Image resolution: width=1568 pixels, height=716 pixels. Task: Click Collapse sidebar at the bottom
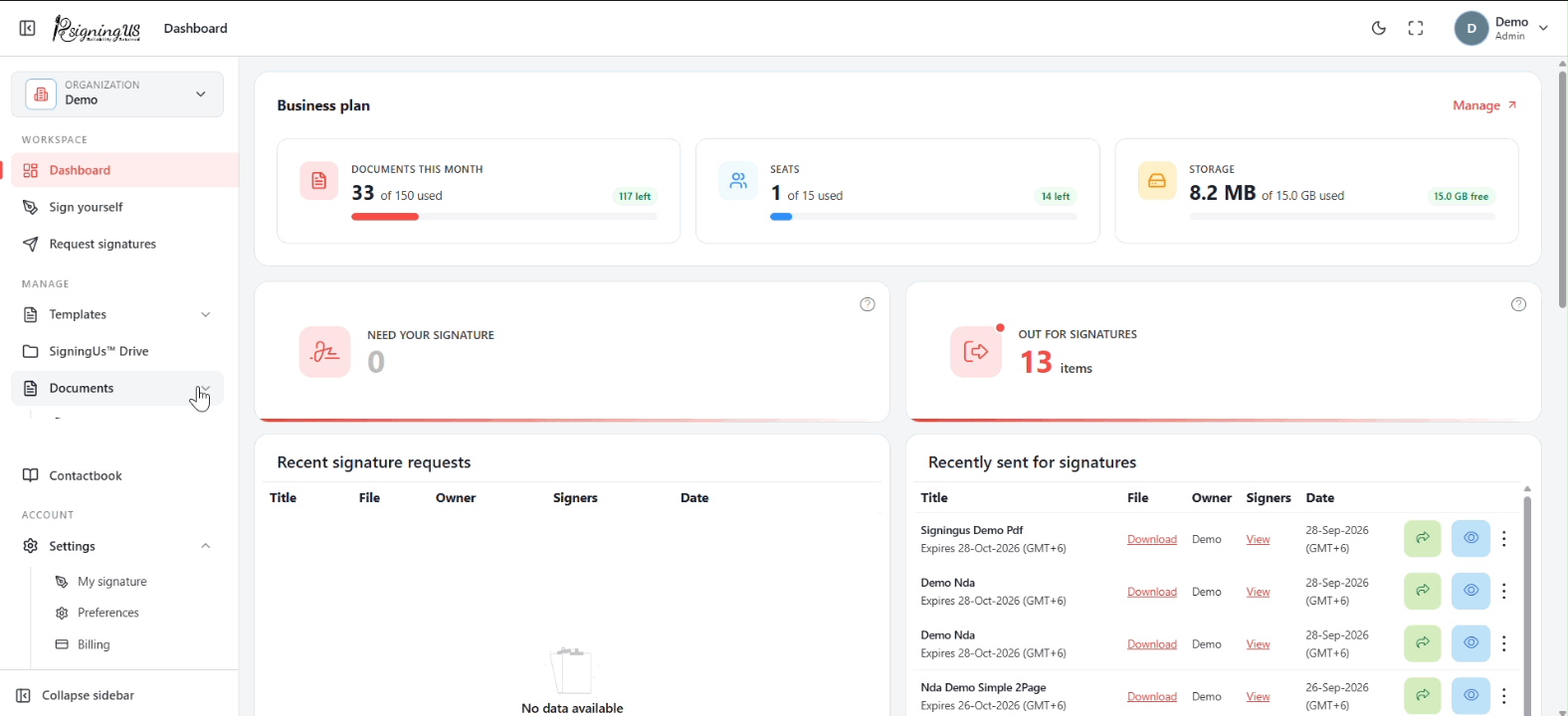point(76,695)
